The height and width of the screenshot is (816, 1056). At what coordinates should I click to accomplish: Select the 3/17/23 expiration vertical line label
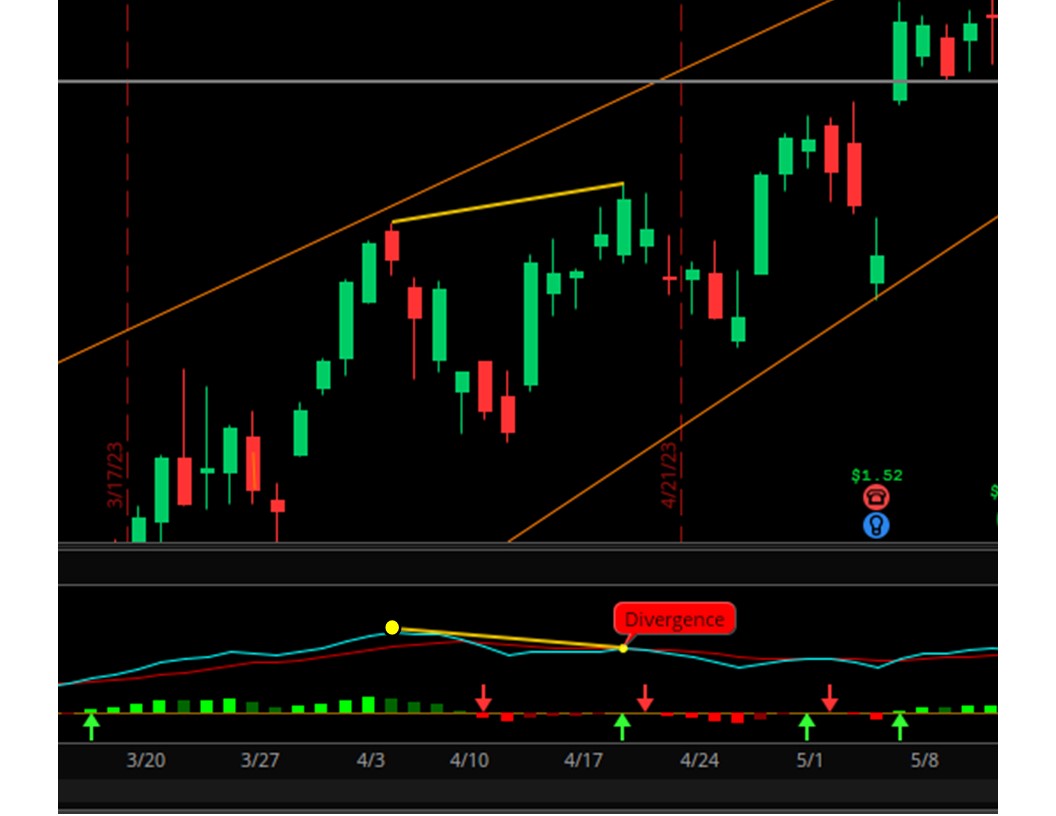pos(116,475)
